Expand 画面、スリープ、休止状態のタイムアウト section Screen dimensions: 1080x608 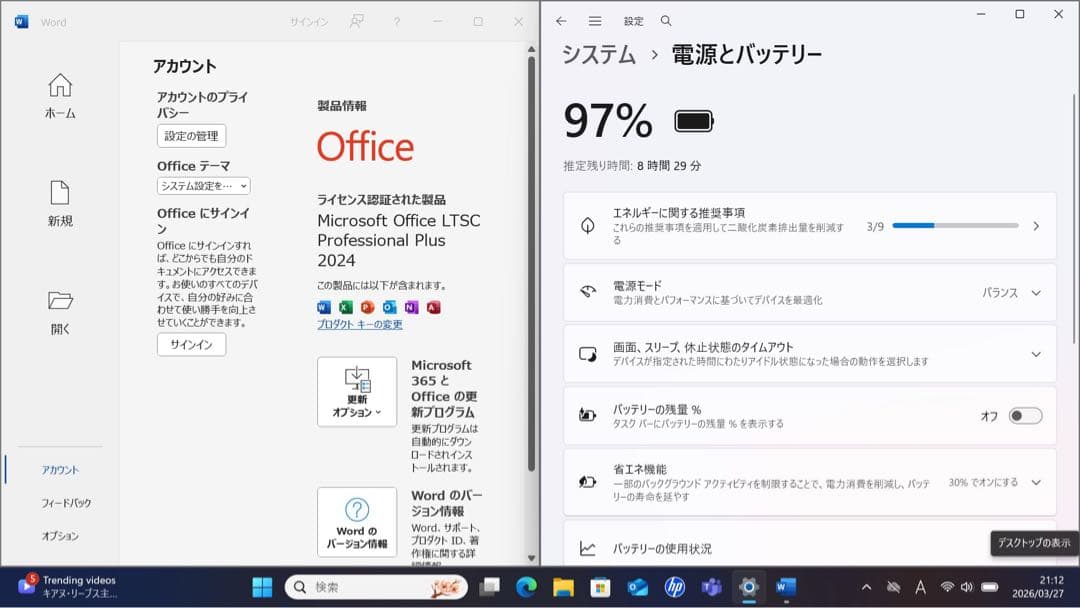[1036, 354]
